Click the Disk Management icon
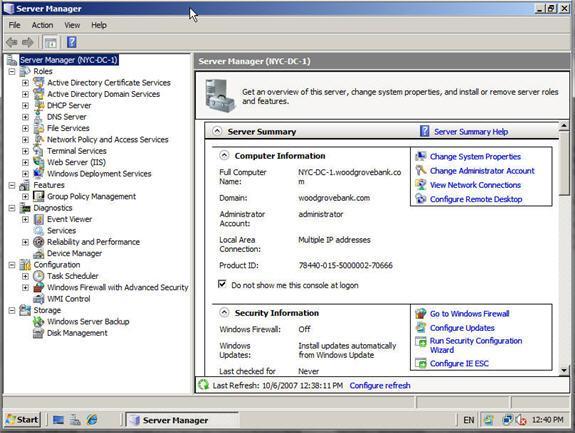The height and width of the screenshot is (433, 575). (39, 333)
